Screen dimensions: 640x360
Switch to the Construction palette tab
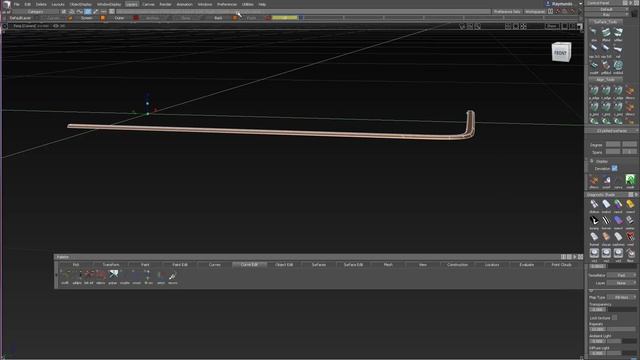click(x=458, y=264)
